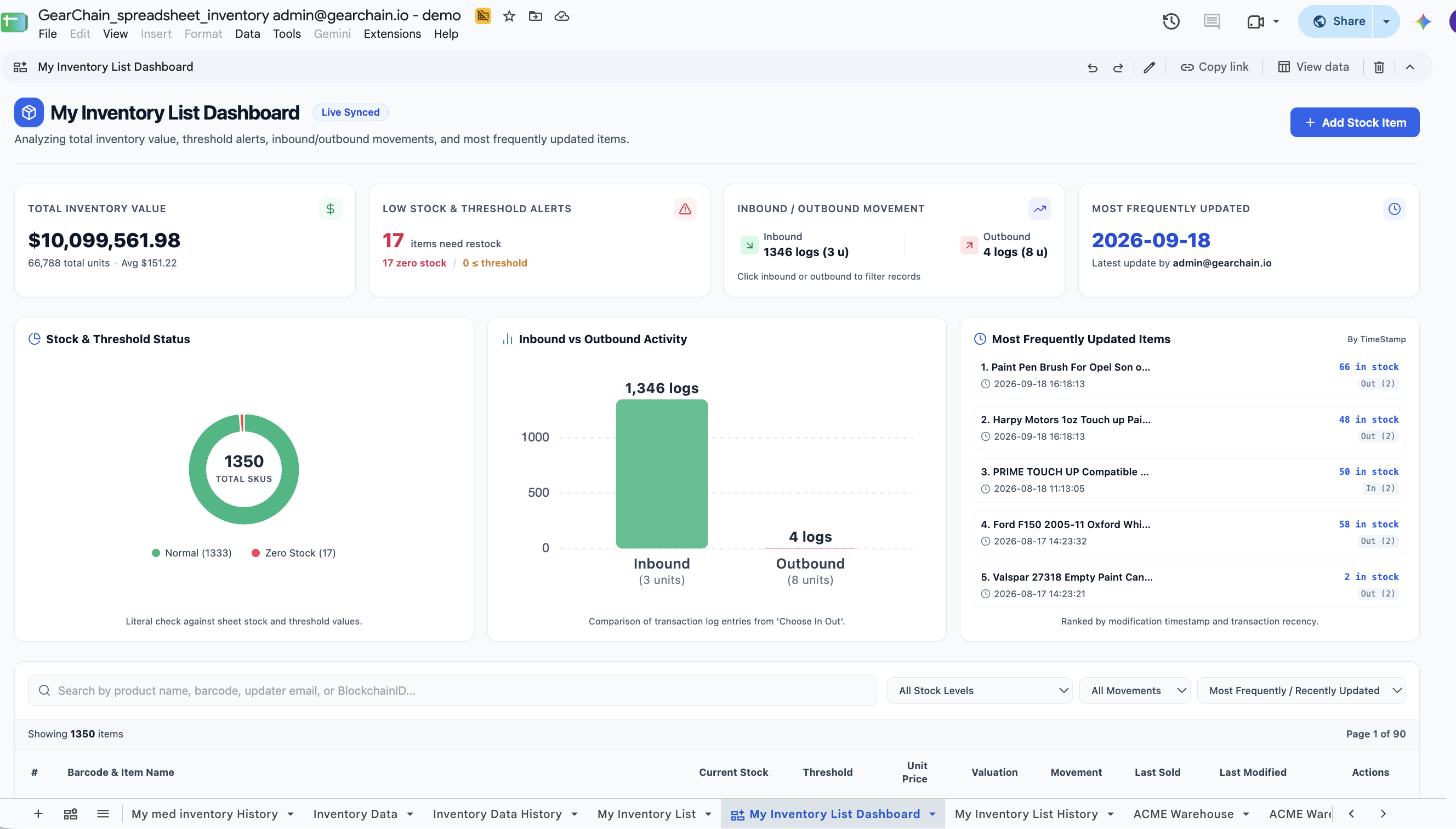Delete dashboard with trash icon
Image resolution: width=1456 pixels, height=829 pixels.
(1379, 67)
